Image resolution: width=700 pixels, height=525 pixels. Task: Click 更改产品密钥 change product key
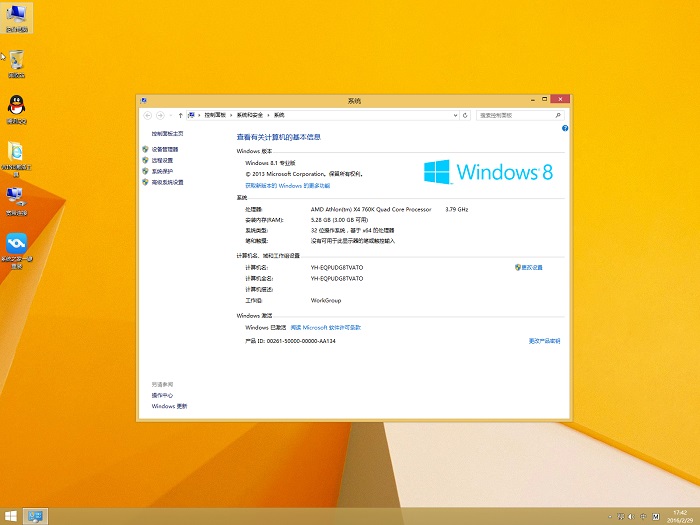pyautogui.click(x=544, y=341)
